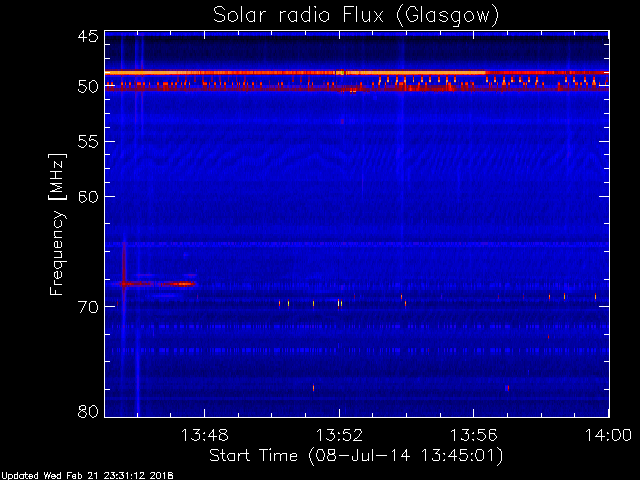Click the 80 frequency tick label

tap(88, 411)
